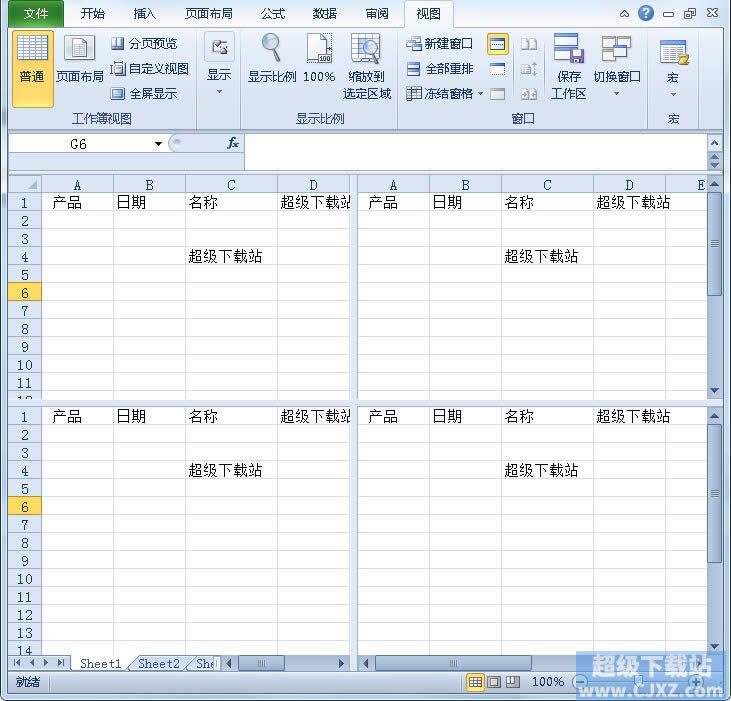
Task: Click the right pane horizontal scrollbar thumb
Action: (453, 663)
